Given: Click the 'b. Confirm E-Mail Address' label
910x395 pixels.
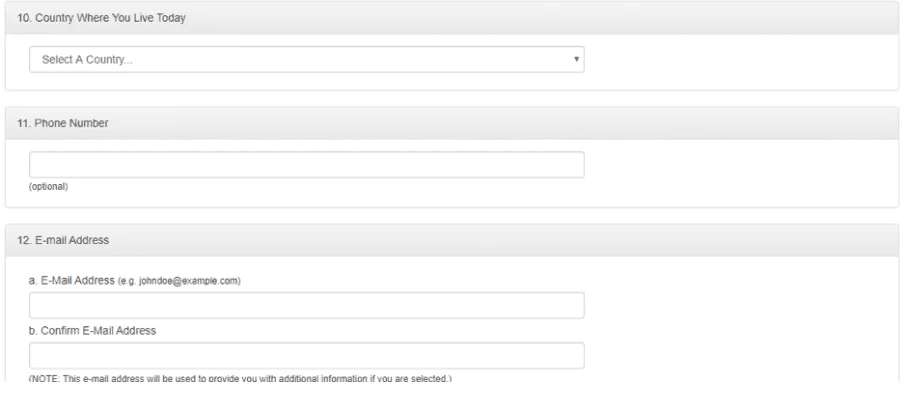Looking at the screenshot, I should click(x=92, y=331).
